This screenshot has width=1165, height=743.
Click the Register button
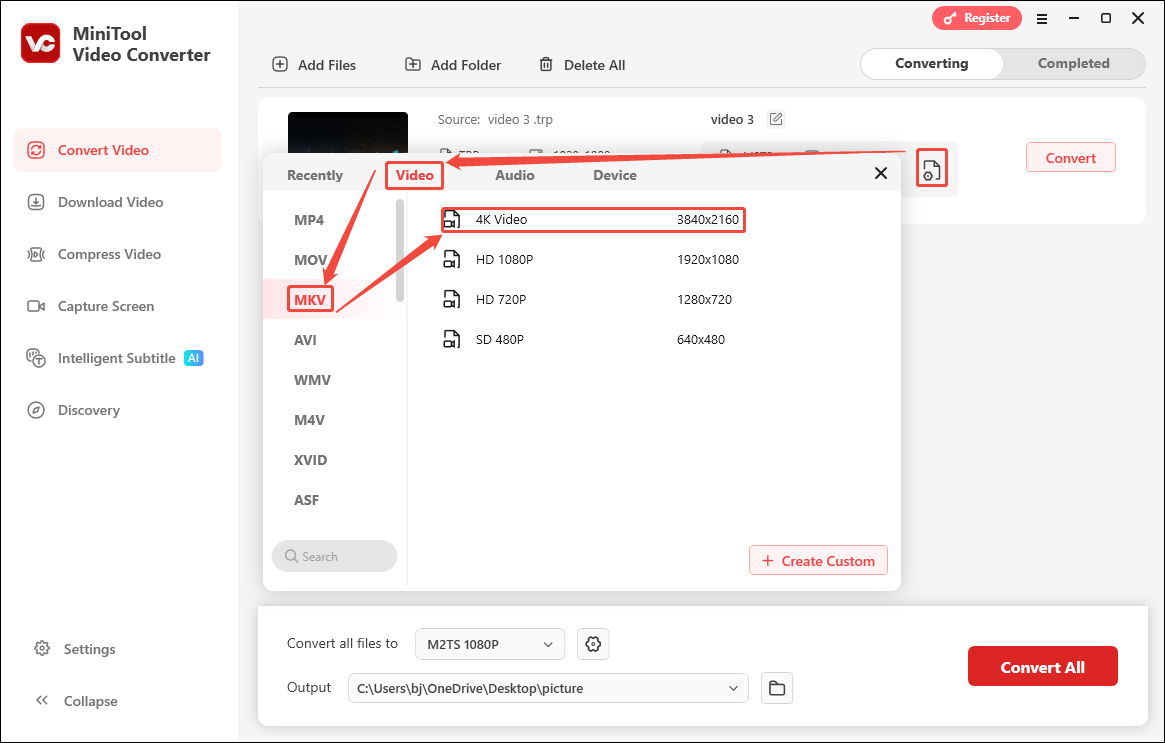977,18
